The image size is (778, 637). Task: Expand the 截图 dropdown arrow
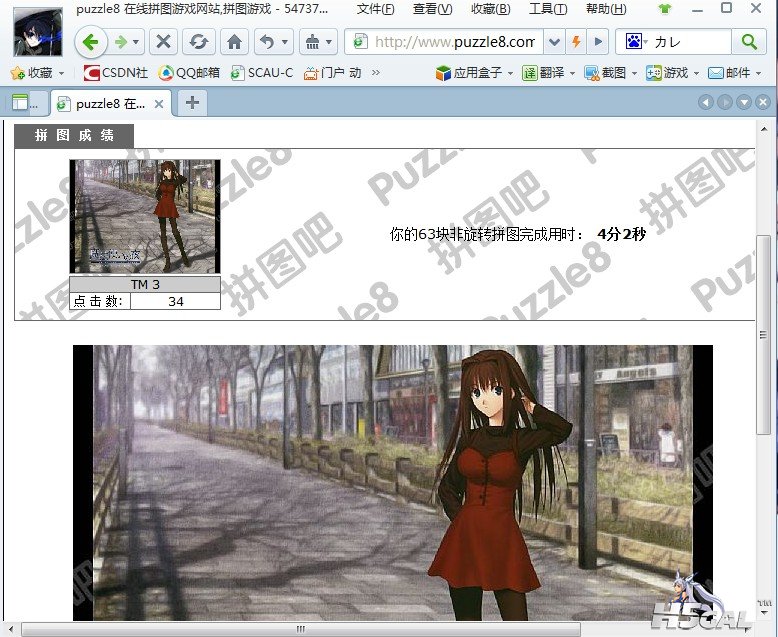click(634, 73)
